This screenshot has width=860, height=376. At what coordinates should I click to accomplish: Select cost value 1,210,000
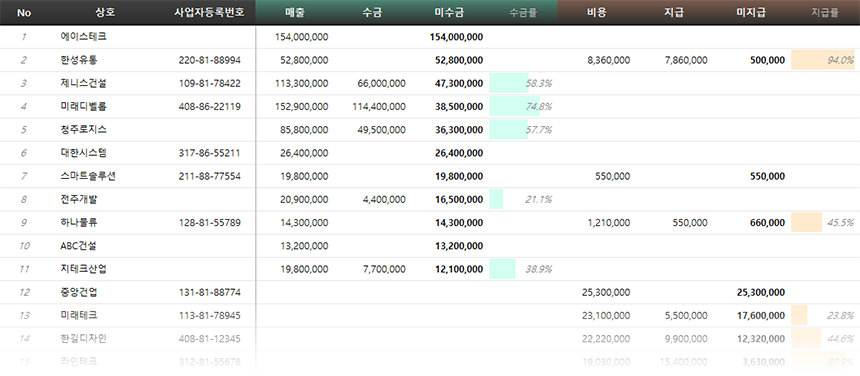pyautogui.click(x=609, y=223)
